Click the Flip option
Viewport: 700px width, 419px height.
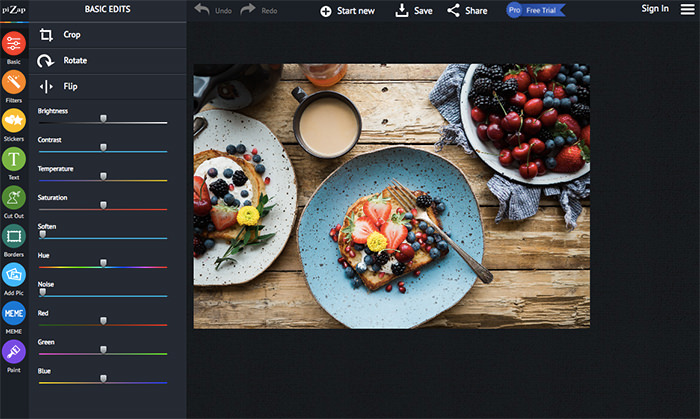(70, 86)
